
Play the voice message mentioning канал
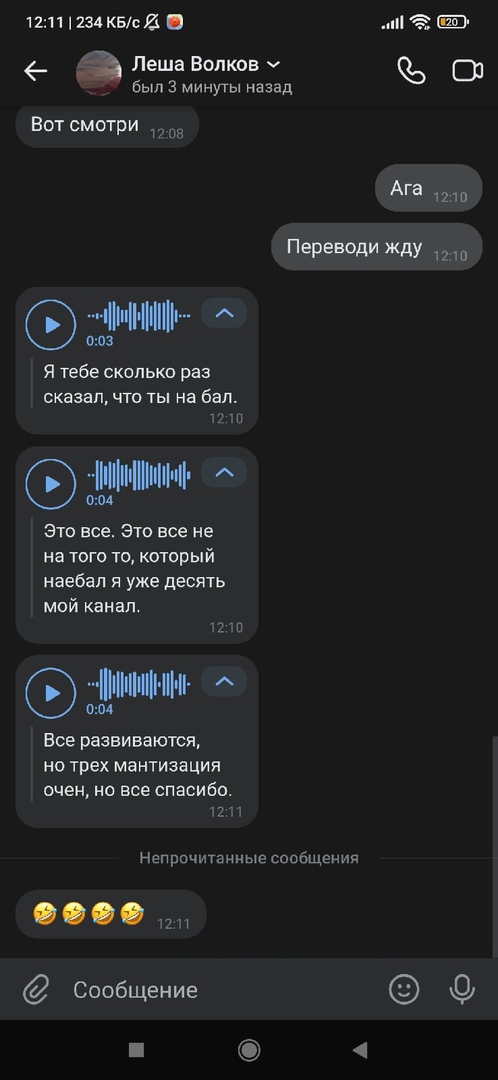[51, 484]
